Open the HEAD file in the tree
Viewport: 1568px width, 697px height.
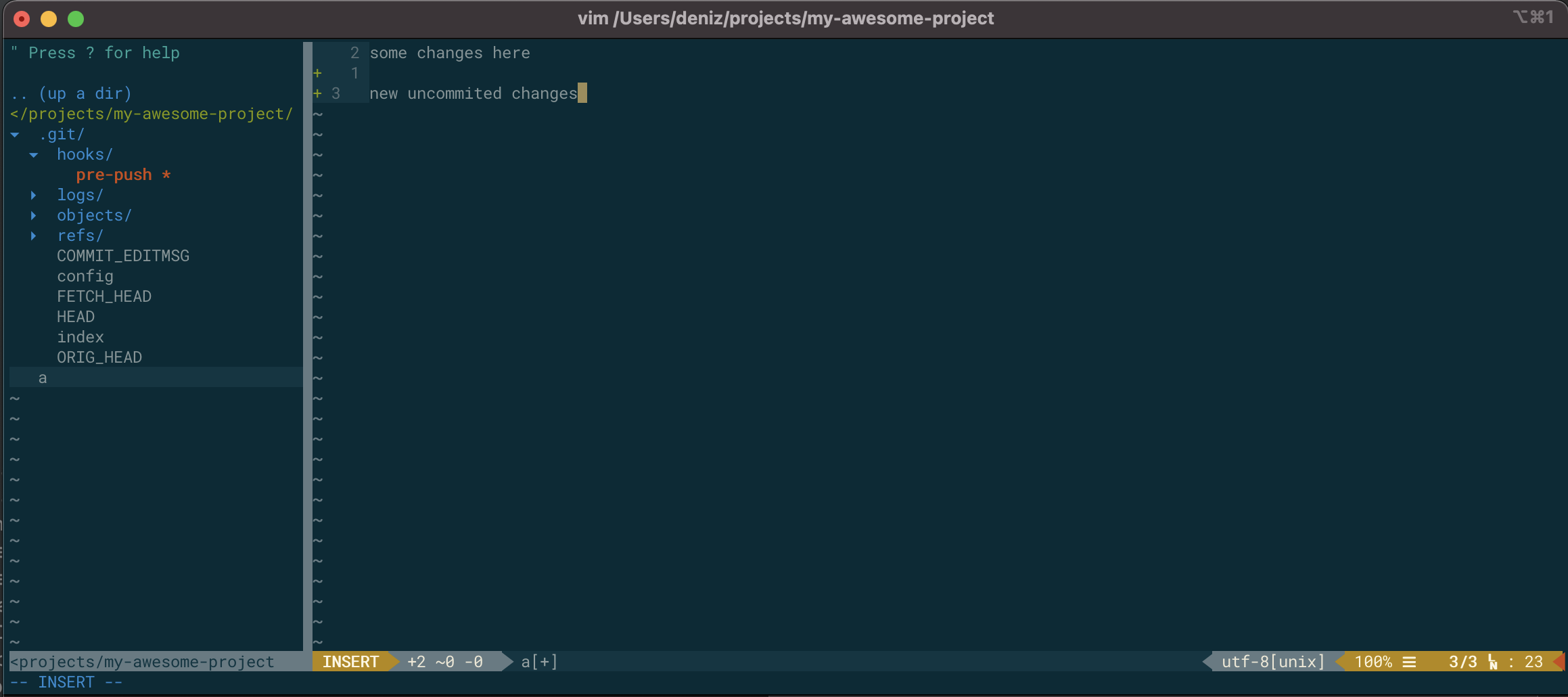[x=76, y=317]
